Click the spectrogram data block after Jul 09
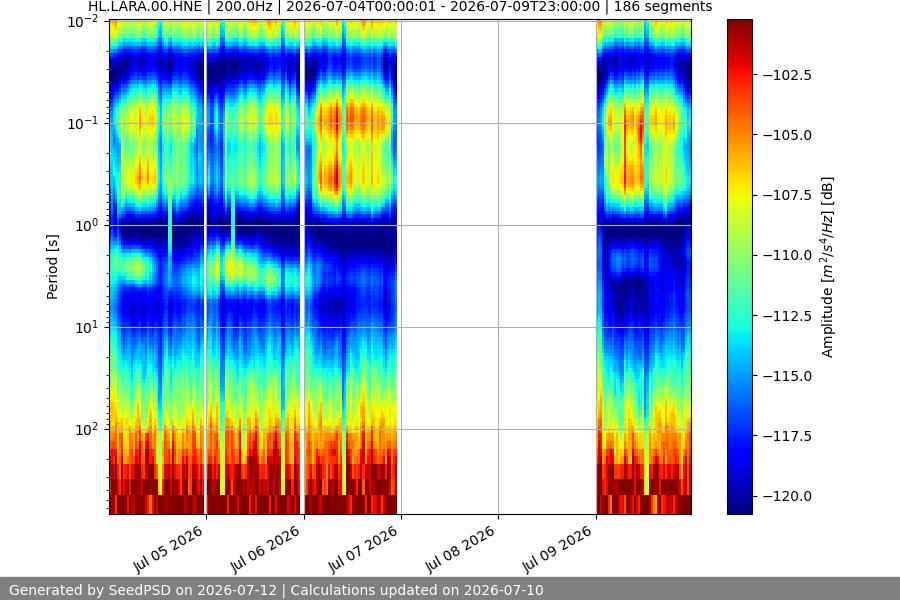Image resolution: width=900 pixels, height=600 pixels. [644, 267]
